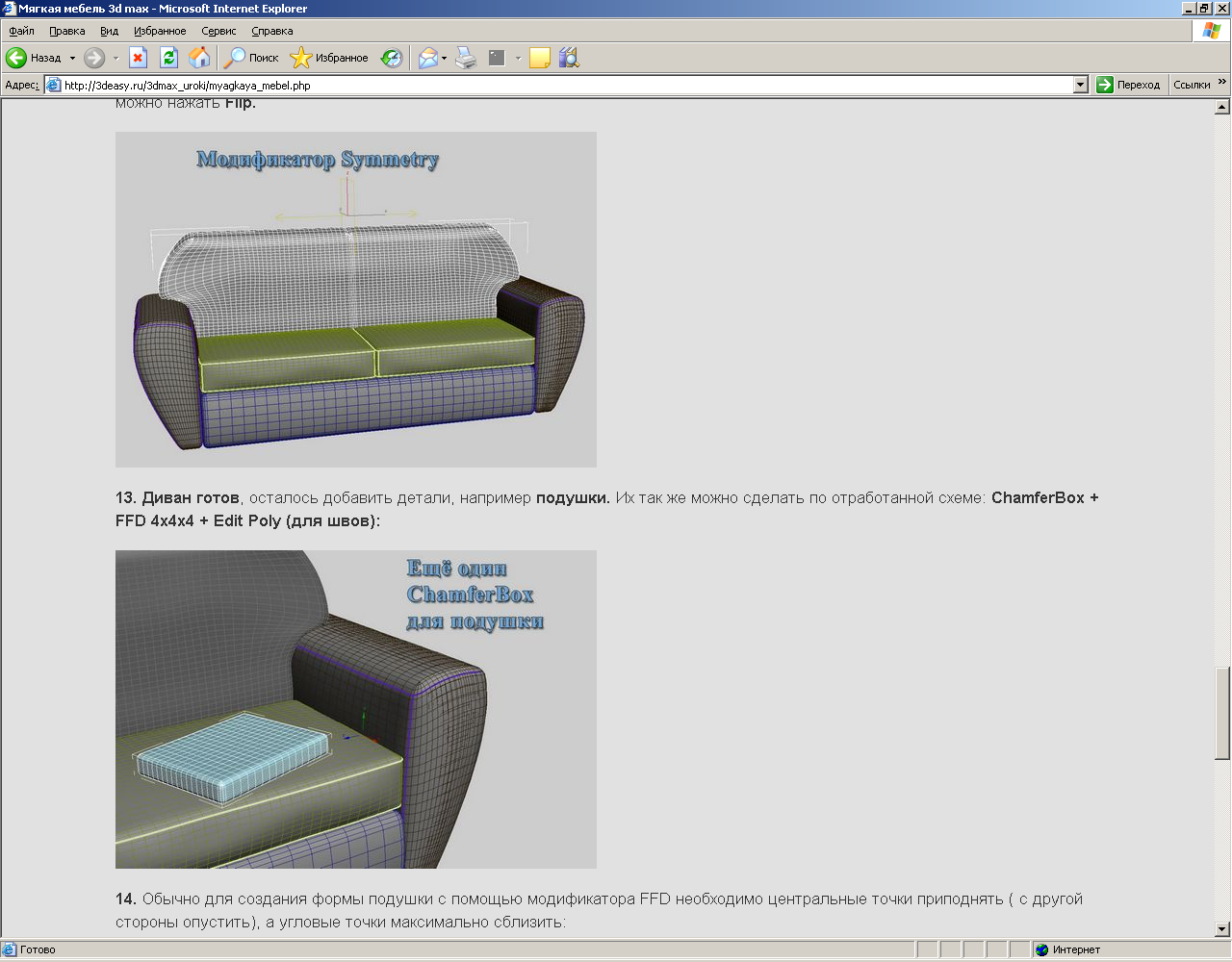Open the Избранное menu in menu bar
1232x962 pixels.
tap(160, 31)
